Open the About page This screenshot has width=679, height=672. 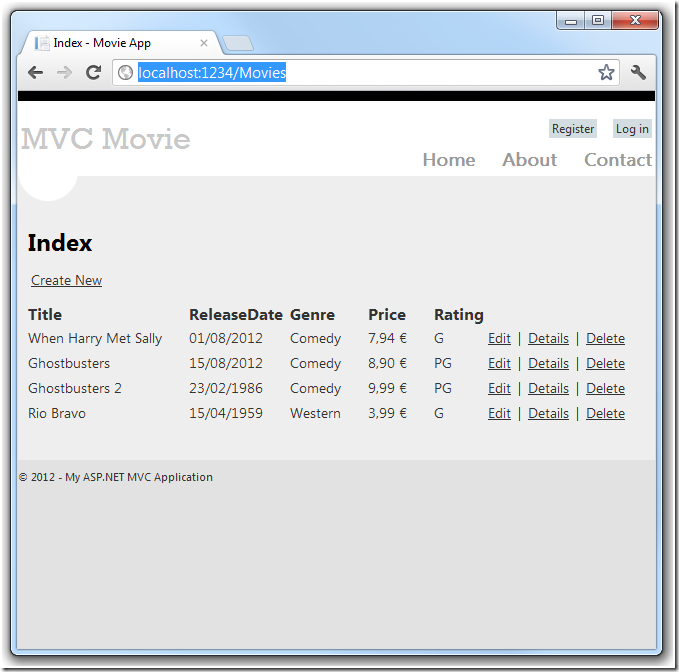pos(529,160)
